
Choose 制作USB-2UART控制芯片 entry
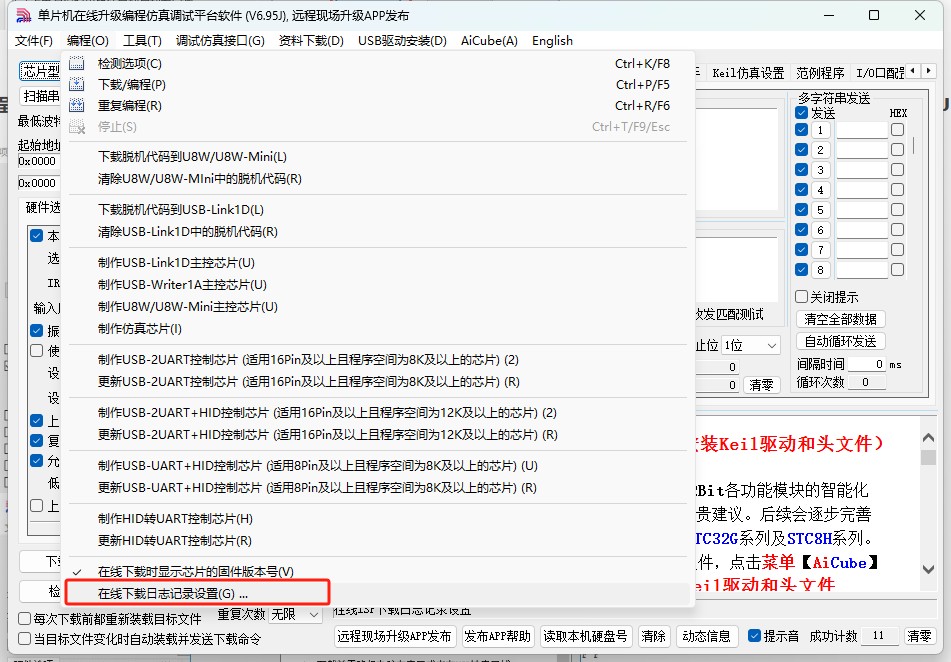[x=377, y=360]
